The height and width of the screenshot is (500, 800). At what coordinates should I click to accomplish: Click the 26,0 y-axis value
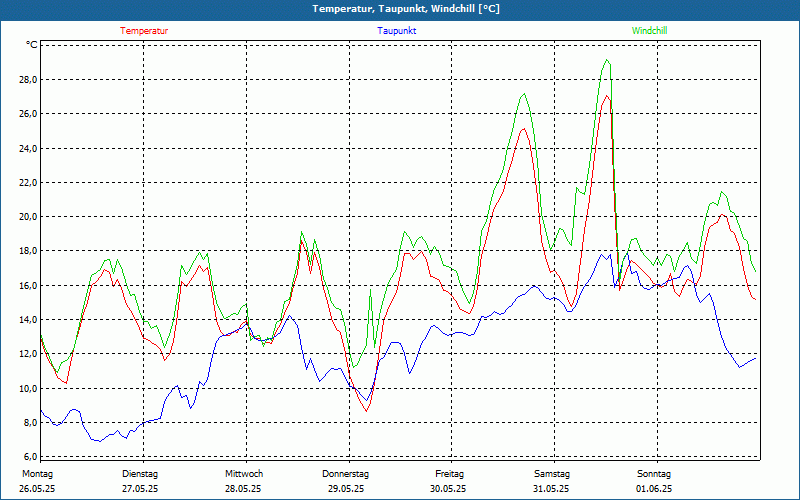(x=29, y=114)
